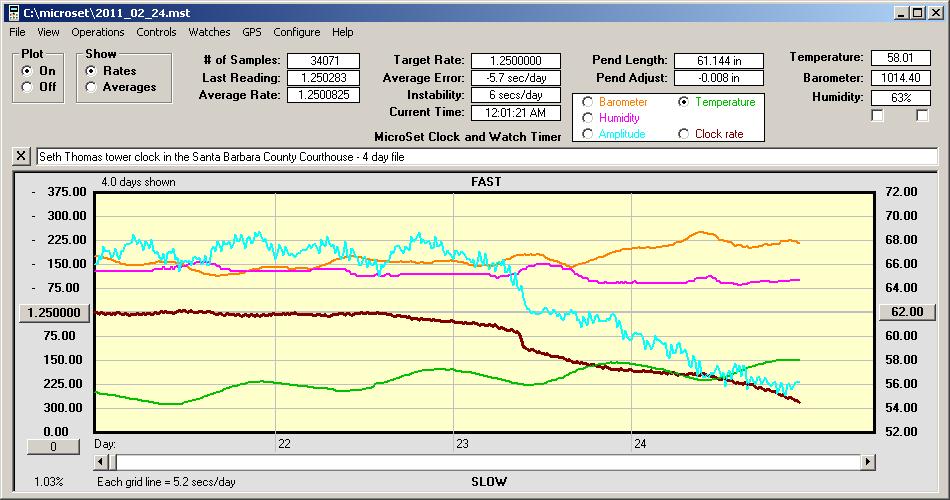
Task: Open the Controls menu
Action: click(x=156, y=32)
